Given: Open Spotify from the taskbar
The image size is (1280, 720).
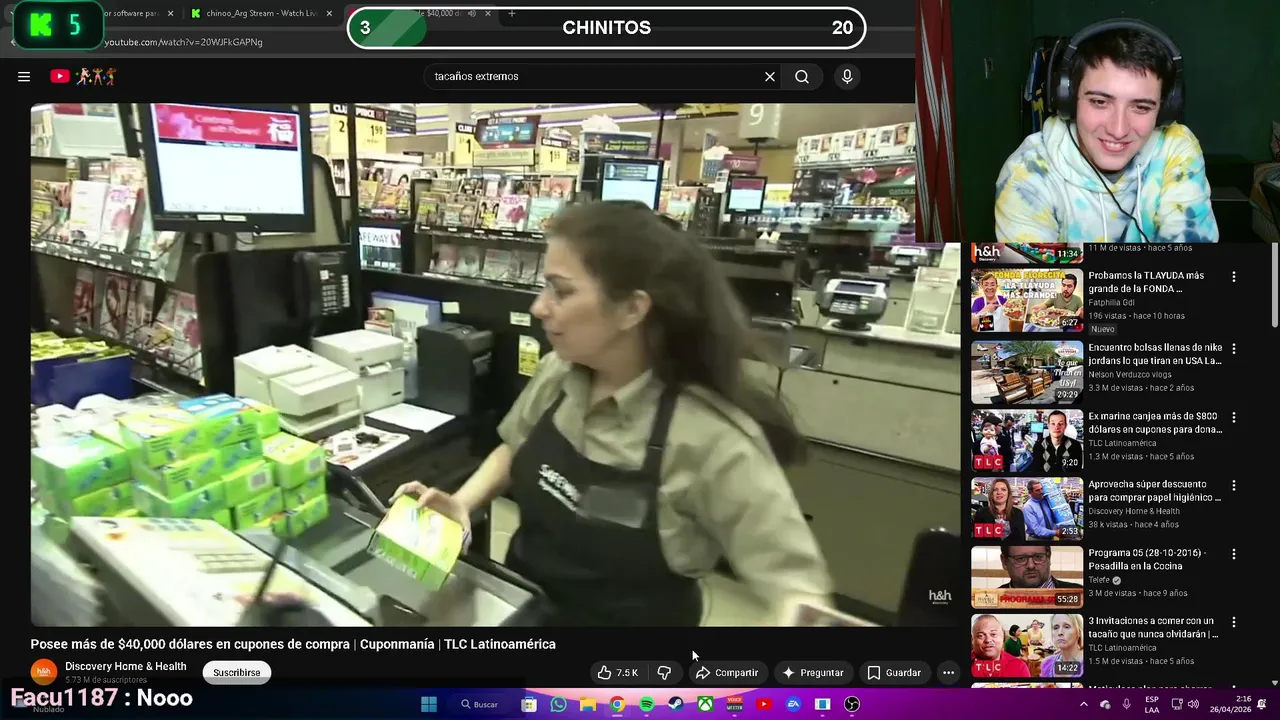Looking at the screenshot, I should pyautogui.click(x=647, y=704).
